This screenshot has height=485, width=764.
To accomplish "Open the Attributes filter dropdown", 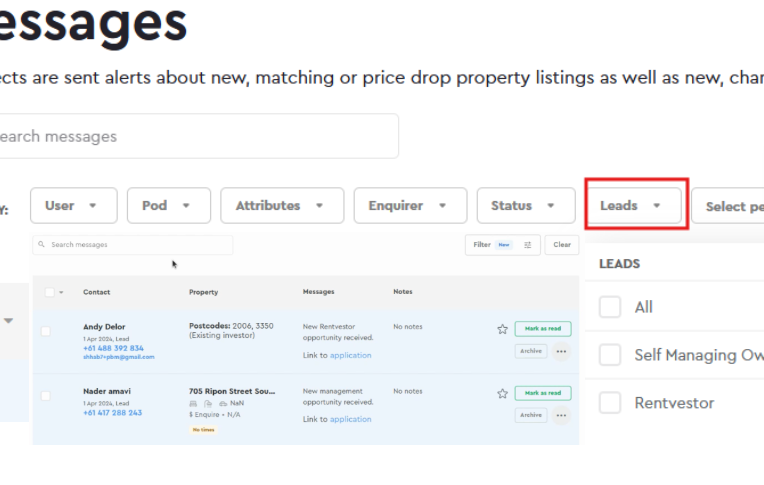I will pos(282,206).
